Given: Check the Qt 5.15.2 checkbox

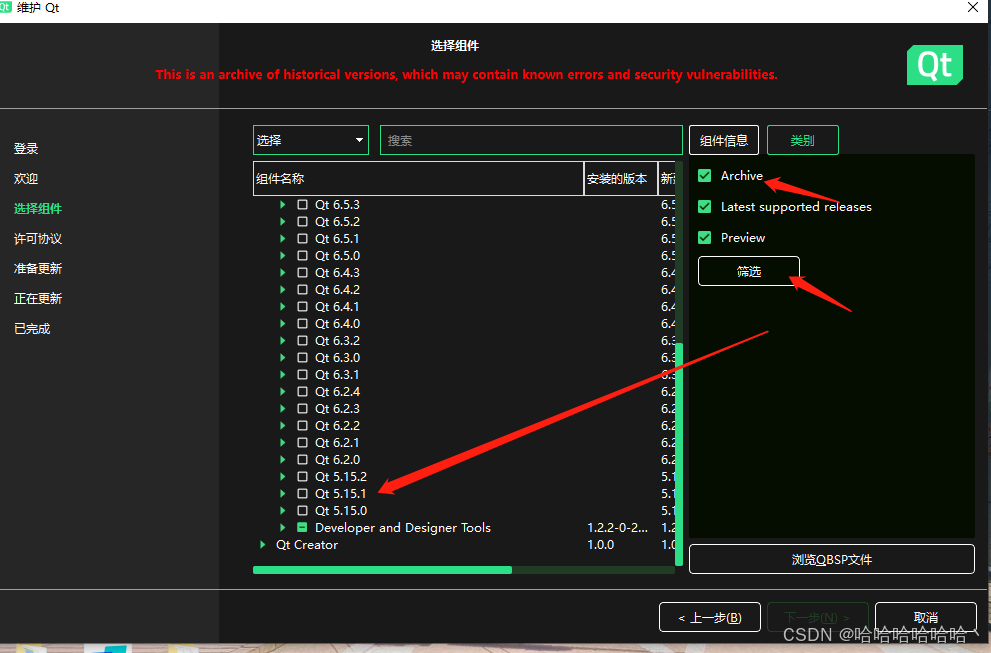Looking at the screenshot, I should tap(303, 477).
